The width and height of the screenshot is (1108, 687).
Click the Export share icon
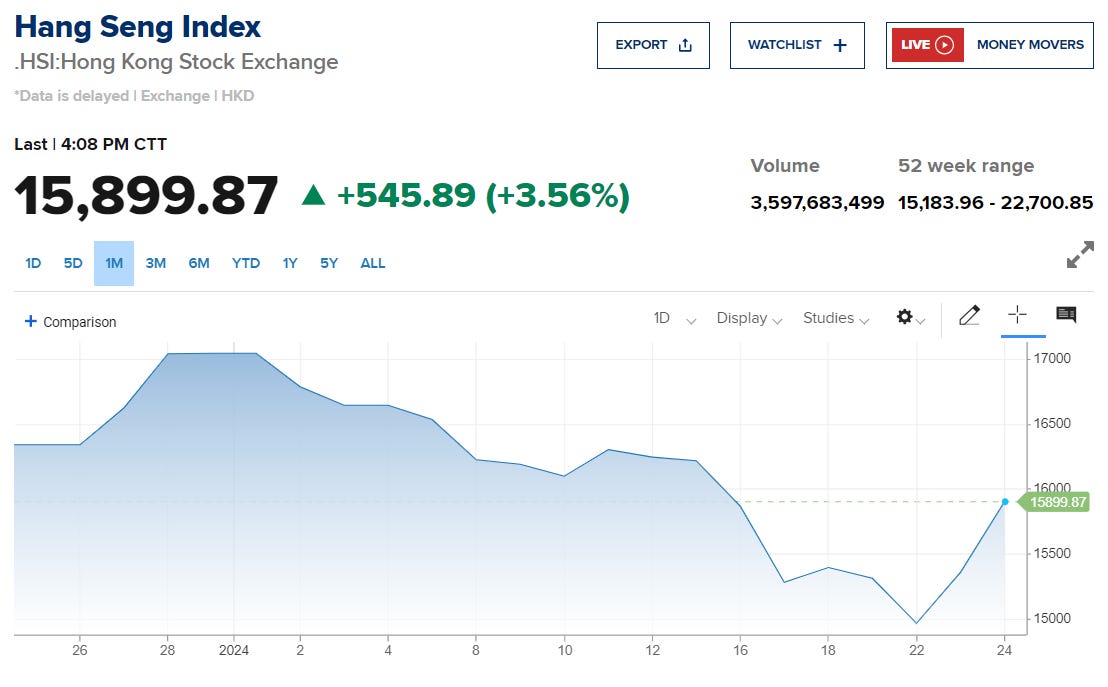[x=685, y=45]
